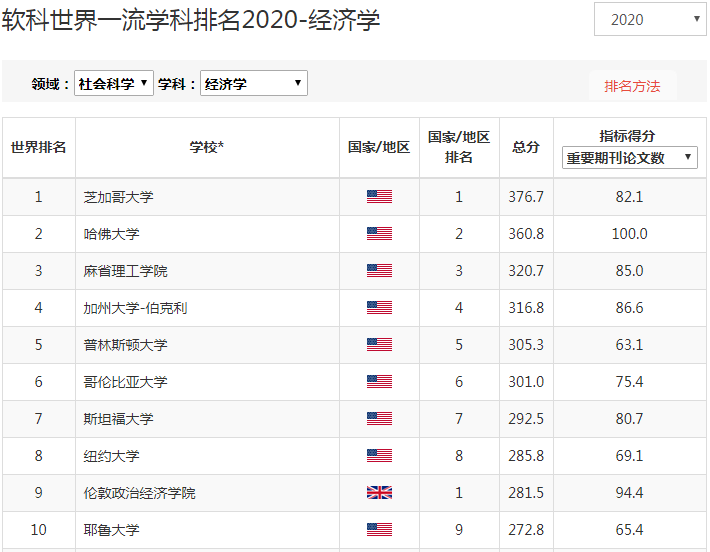Viewport: 710px width, 552px height.
Task: Click the 世界排名 column header
Action: 38,147
